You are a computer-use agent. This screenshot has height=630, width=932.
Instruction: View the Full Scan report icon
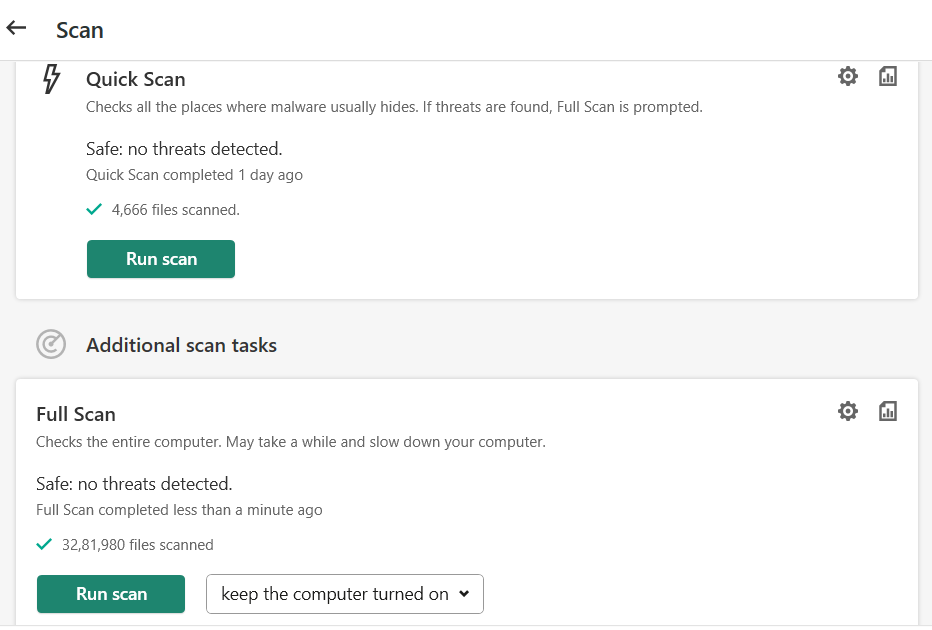tap(888, 411)
